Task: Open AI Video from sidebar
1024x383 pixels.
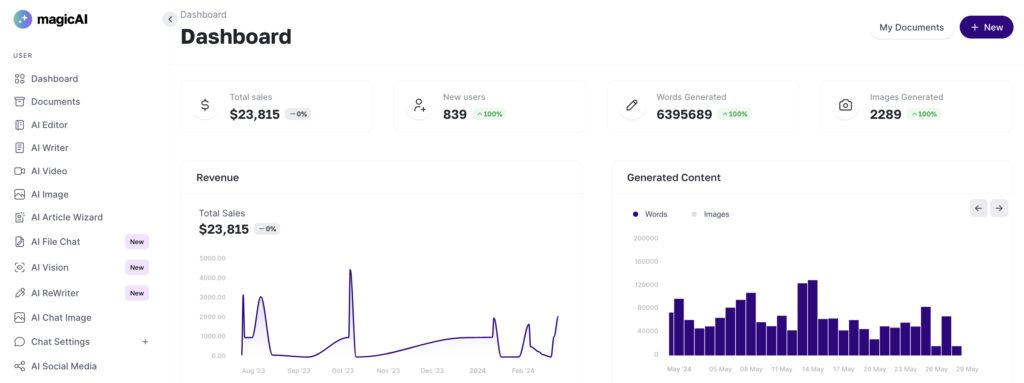Action: (49, 171)
